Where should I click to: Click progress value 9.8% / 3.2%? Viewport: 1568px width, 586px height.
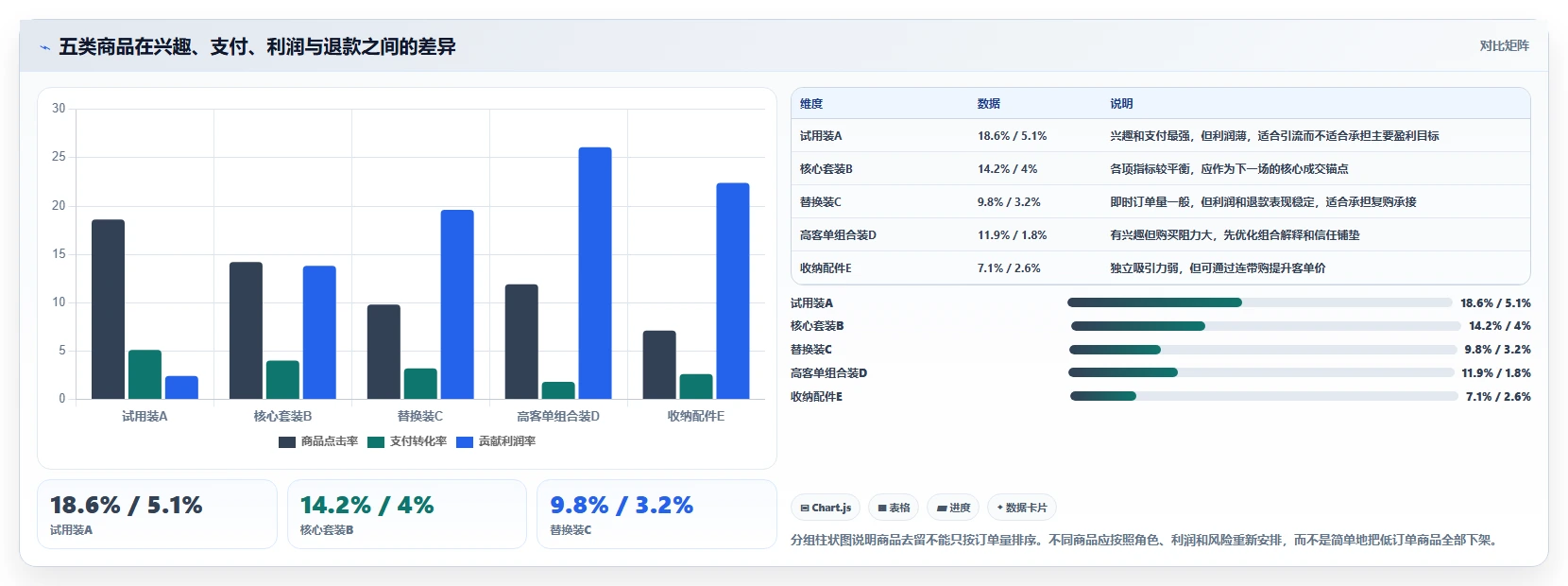(x=1498, y=350)
